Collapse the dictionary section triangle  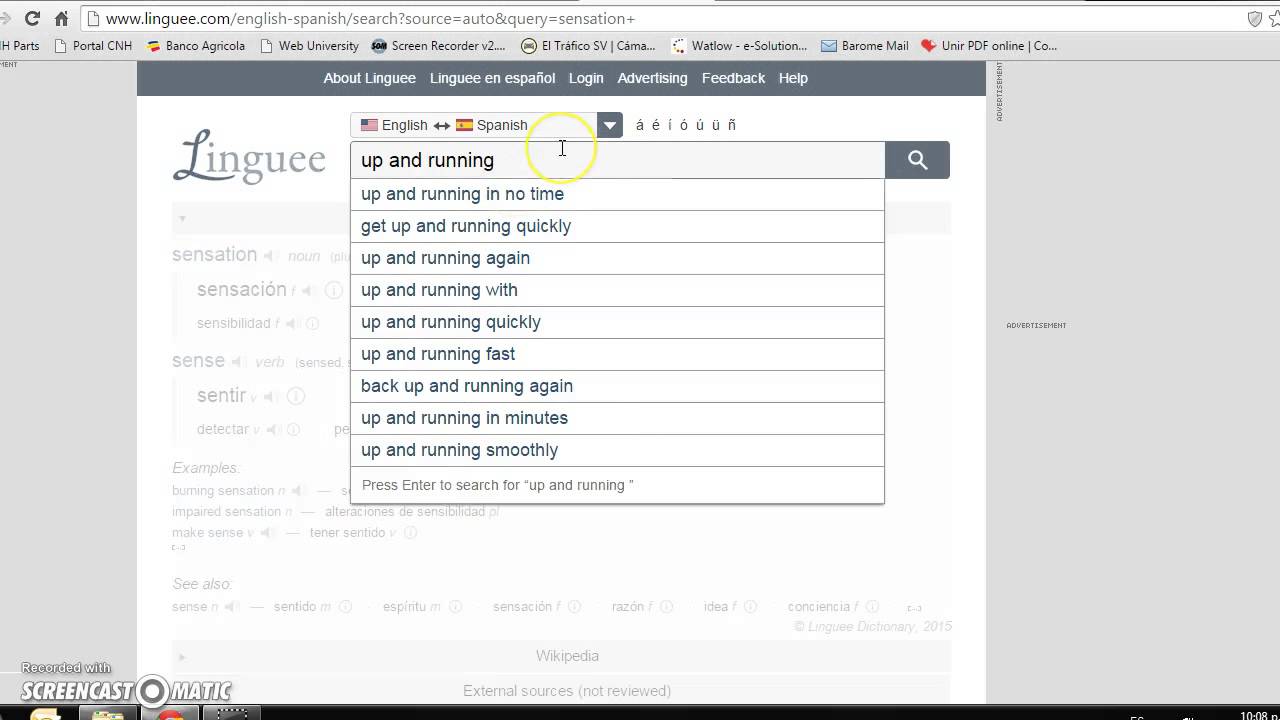point(182,218)
